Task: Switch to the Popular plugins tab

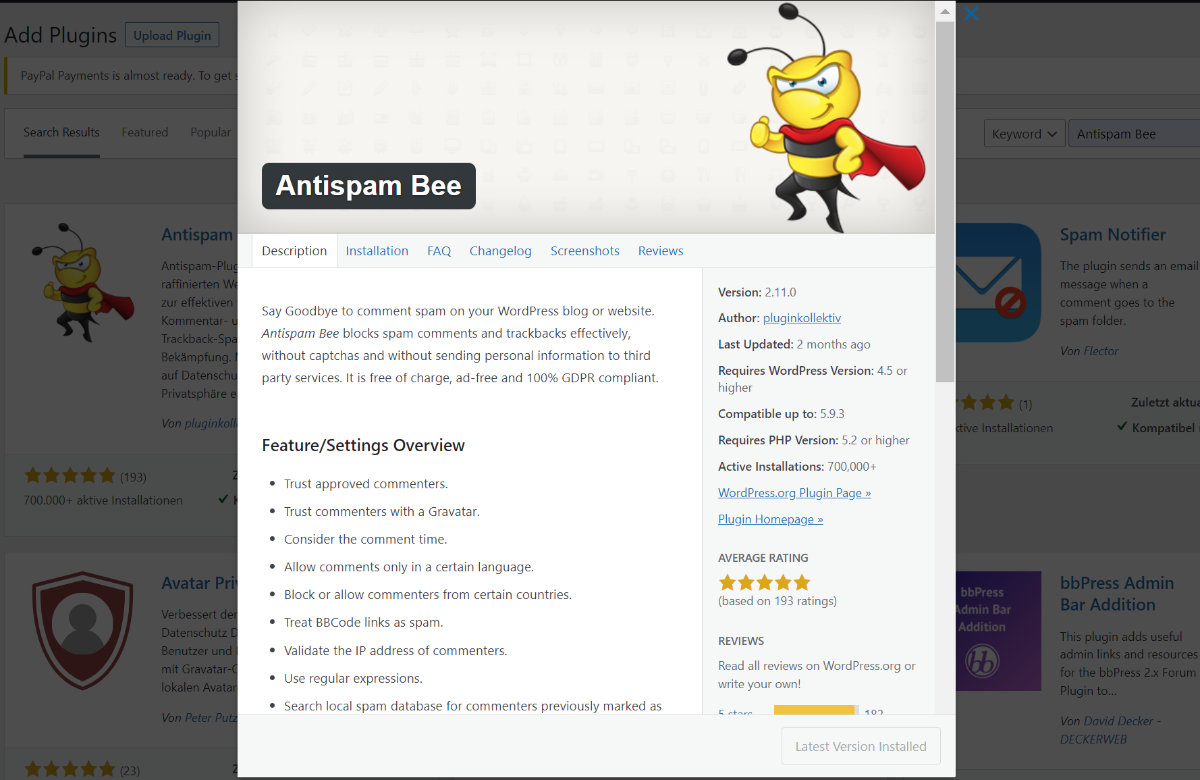Action: coord(211,132)
